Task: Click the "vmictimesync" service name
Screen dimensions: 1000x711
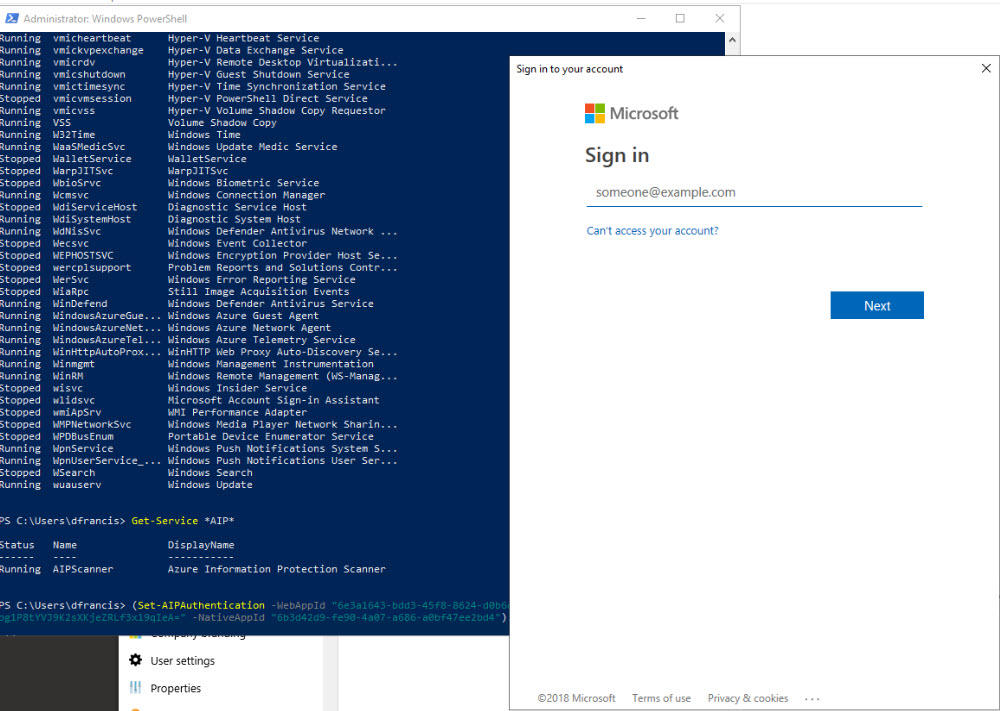Action: coord(89,87)
